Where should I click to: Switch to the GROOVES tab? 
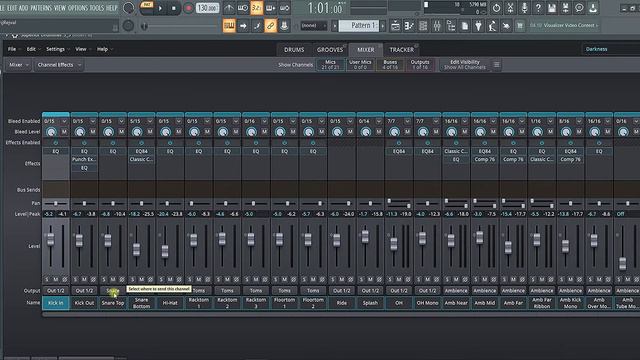point(330,50)
